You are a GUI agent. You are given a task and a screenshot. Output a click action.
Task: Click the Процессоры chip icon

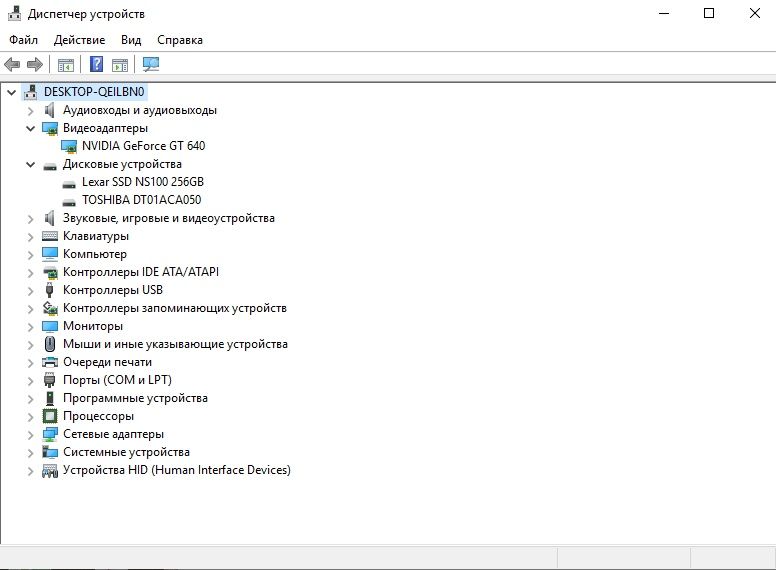click(50, 416)
